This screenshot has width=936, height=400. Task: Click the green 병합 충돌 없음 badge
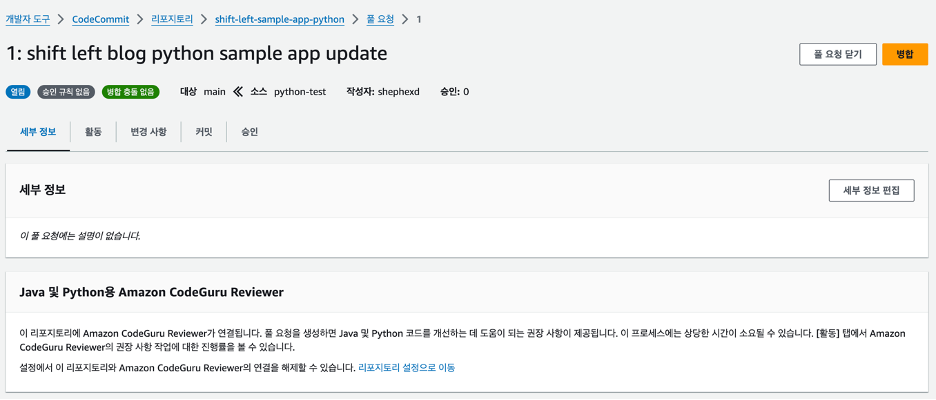[130, 92]
